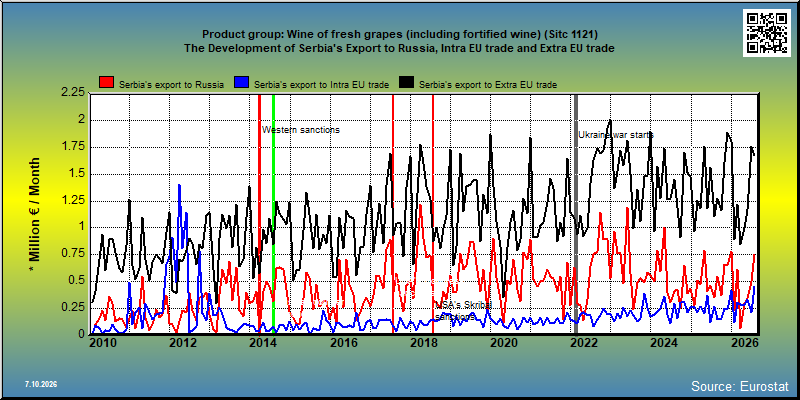Viewport: 800px width, 400px height.
Task: Click the black Extra EU legend swatch
Action: coord(407,83)
